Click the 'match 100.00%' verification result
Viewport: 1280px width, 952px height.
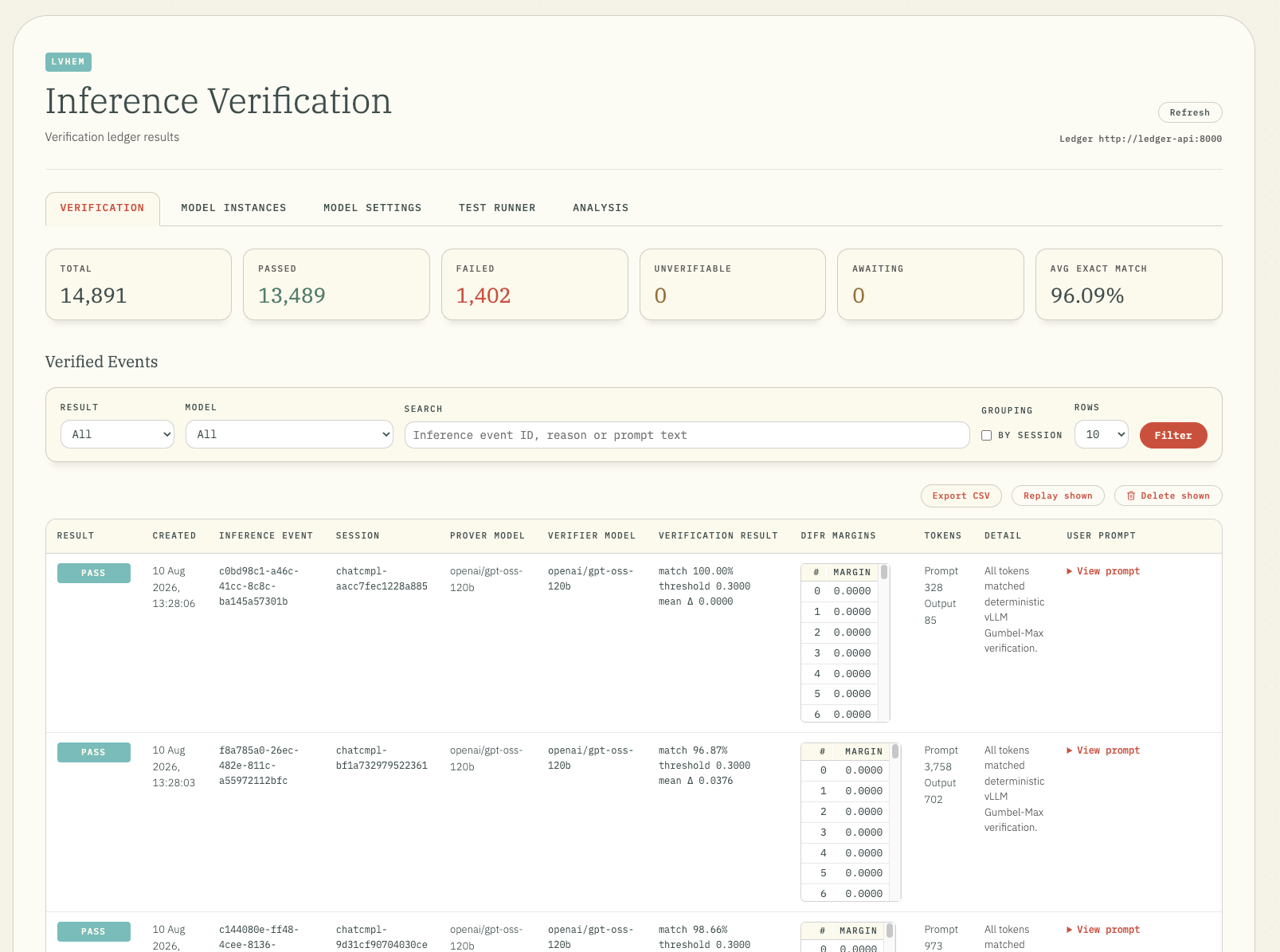(696, 571)
